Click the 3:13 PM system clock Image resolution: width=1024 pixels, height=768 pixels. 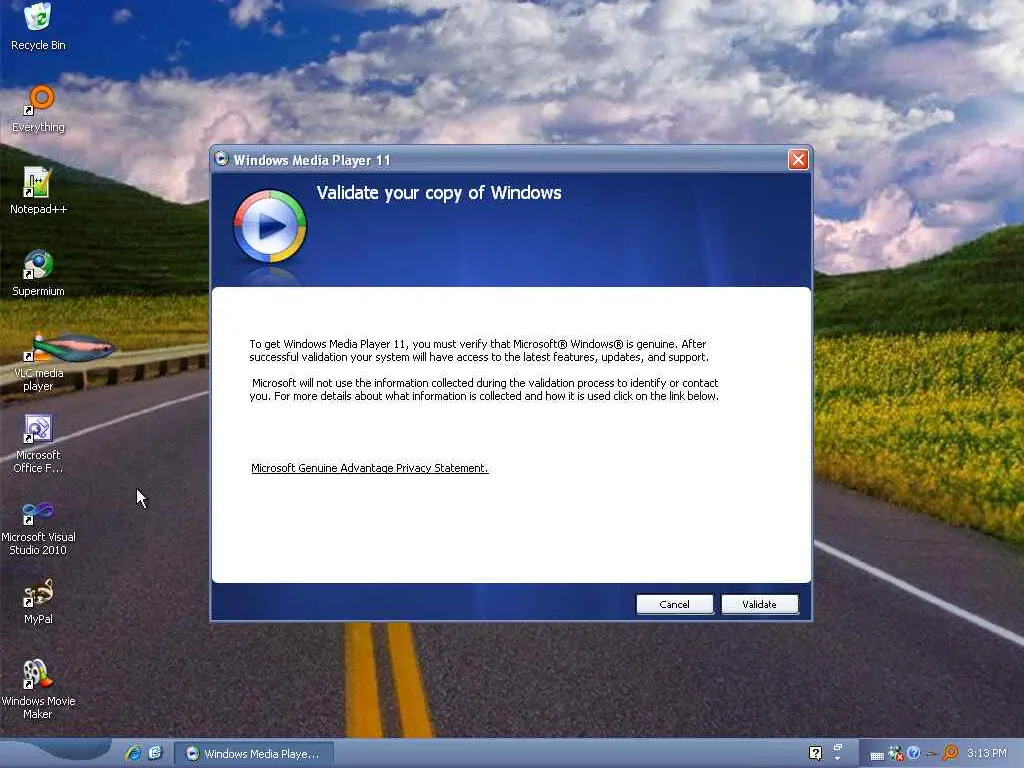987,753
